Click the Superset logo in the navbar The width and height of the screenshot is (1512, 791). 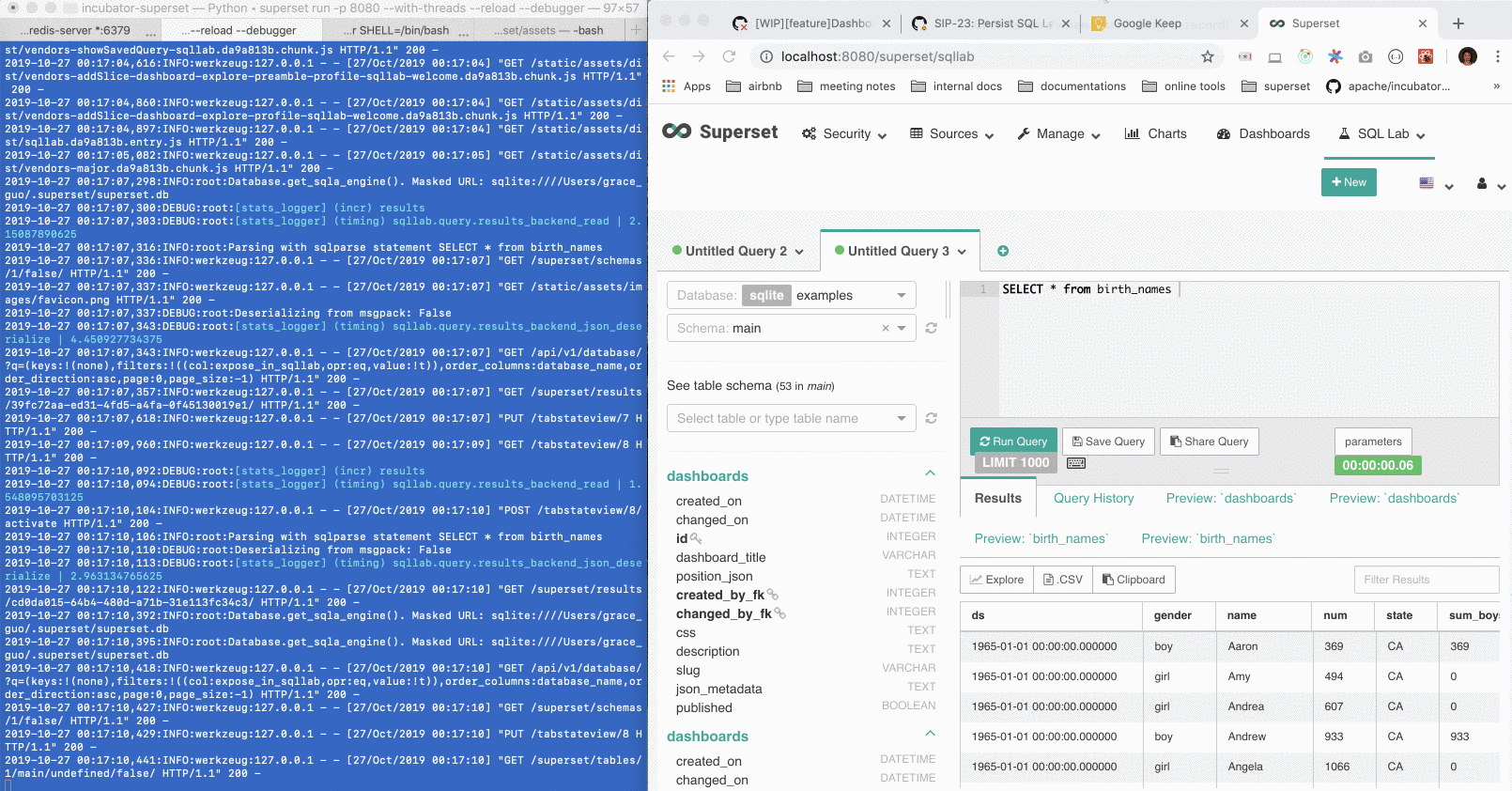[719, 132]
